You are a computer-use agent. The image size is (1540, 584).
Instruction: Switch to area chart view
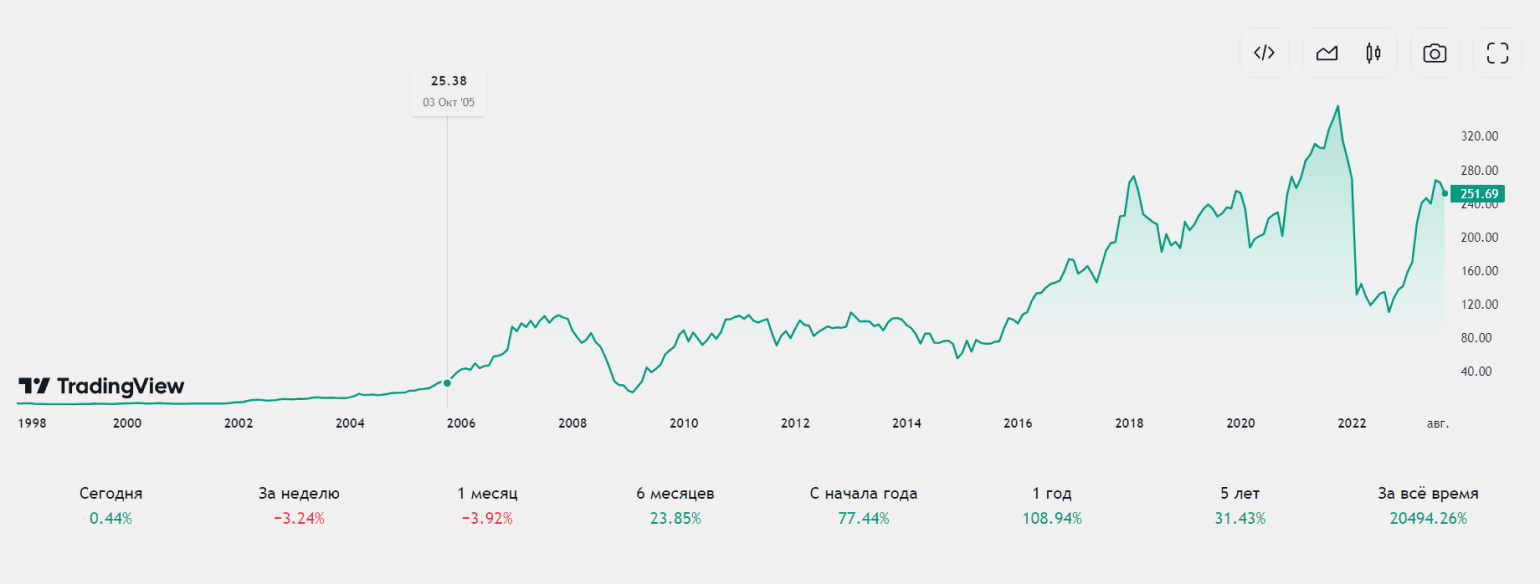point(1327,53)
